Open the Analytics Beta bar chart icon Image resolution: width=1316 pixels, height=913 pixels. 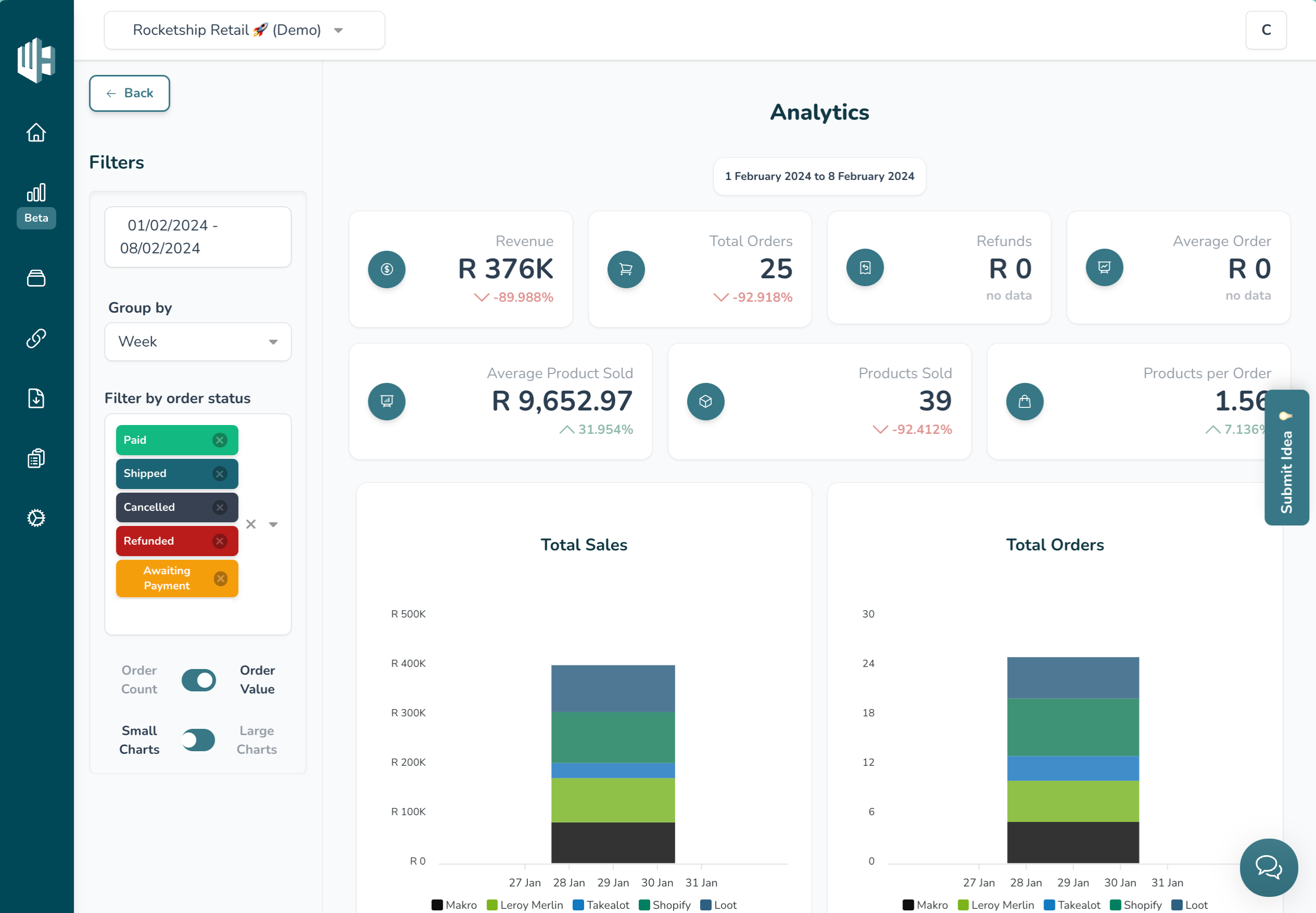click(x=36, y=194)
